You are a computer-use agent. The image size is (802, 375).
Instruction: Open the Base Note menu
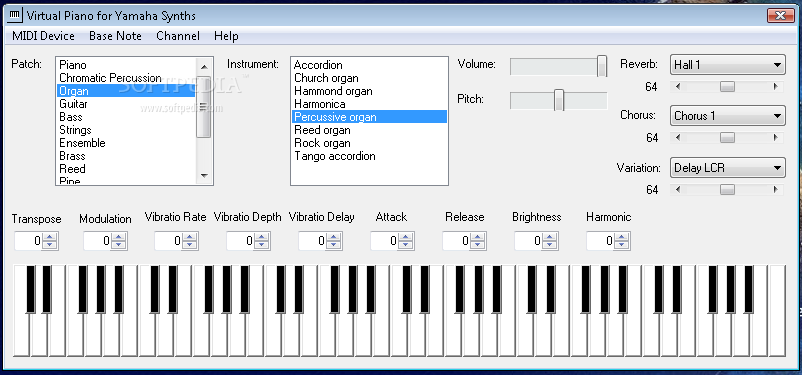pos(115,36)
